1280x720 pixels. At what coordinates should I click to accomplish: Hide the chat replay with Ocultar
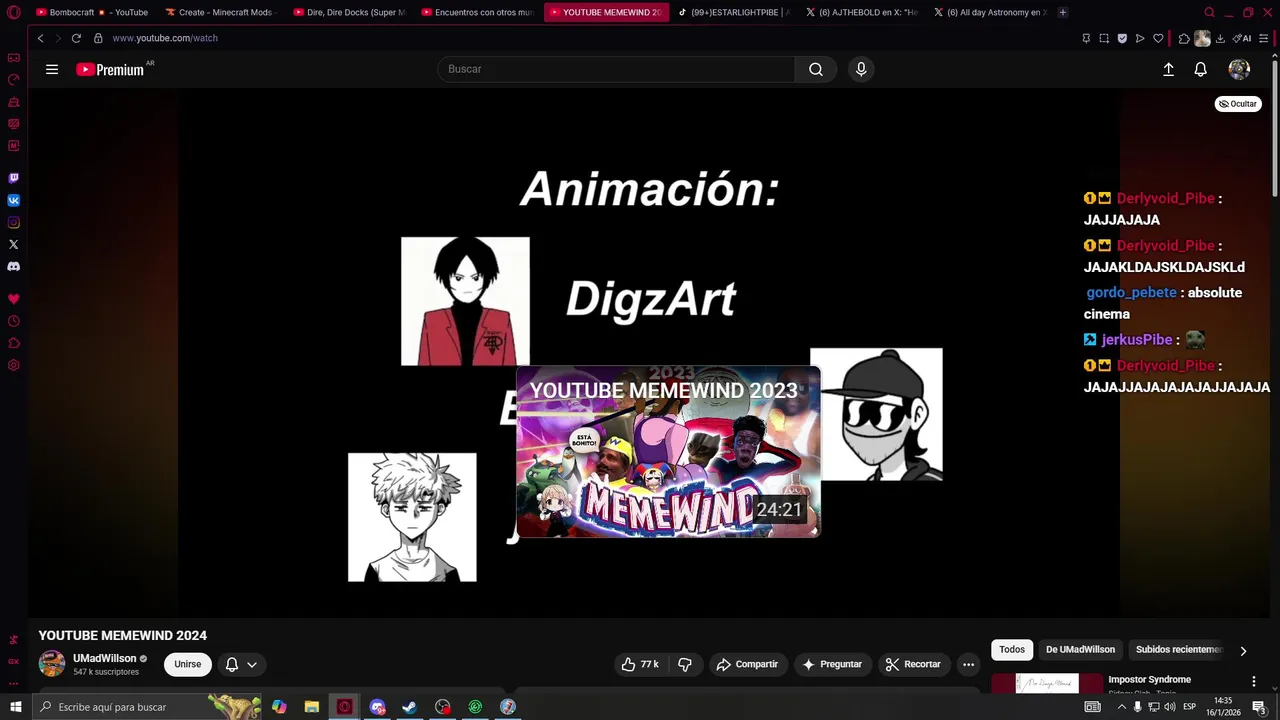tap(1238, 104)
